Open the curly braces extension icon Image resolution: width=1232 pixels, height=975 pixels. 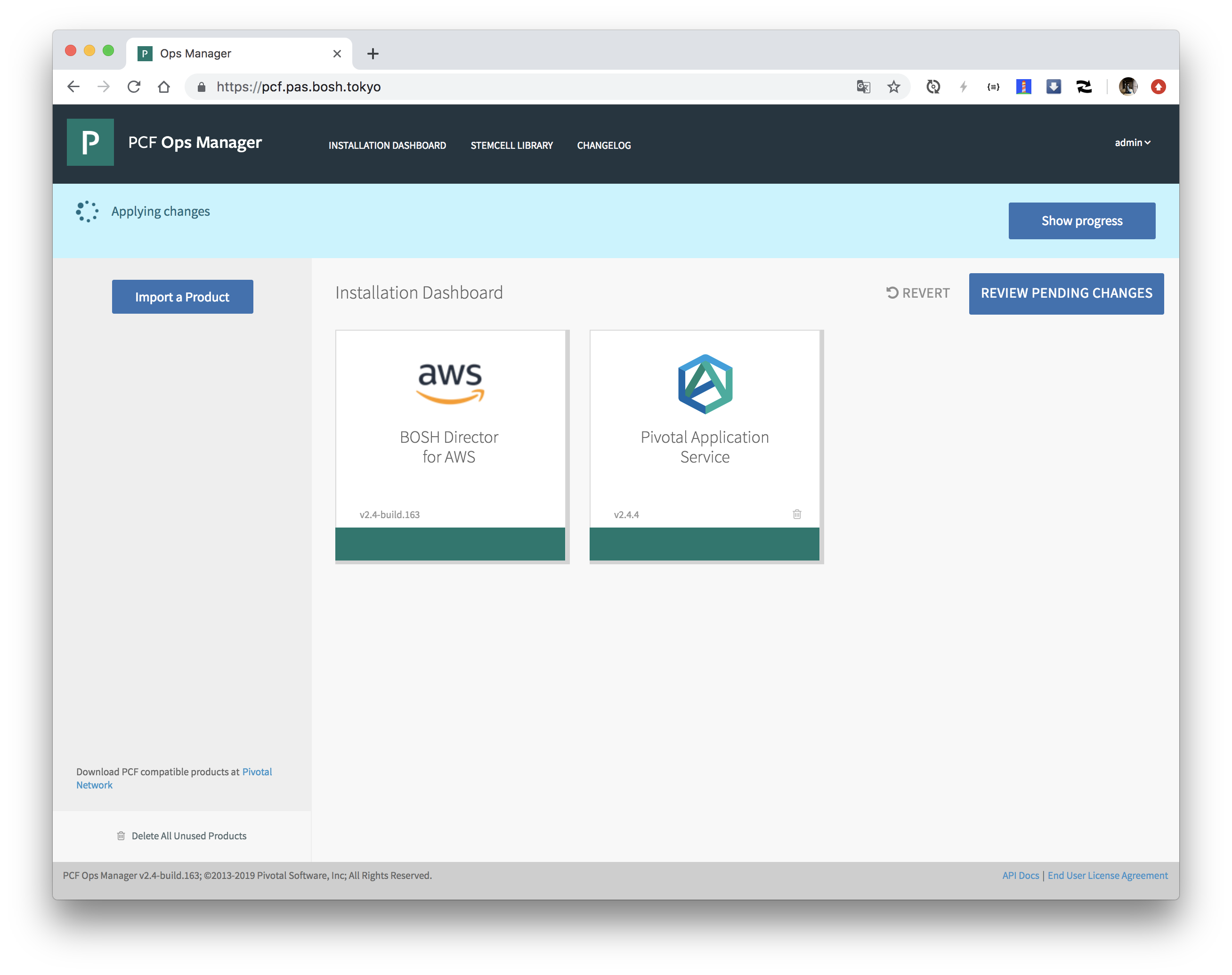click(x=993, y=87)
